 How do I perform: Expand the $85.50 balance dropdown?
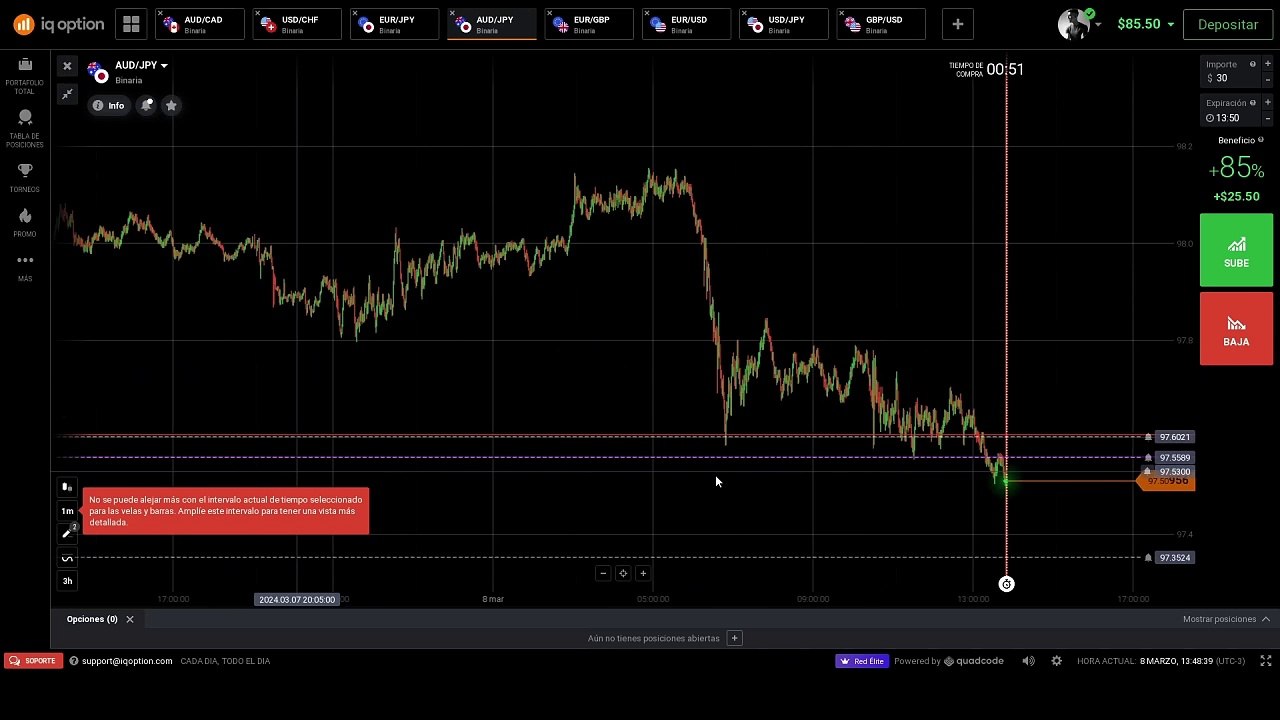[1145, 24]
